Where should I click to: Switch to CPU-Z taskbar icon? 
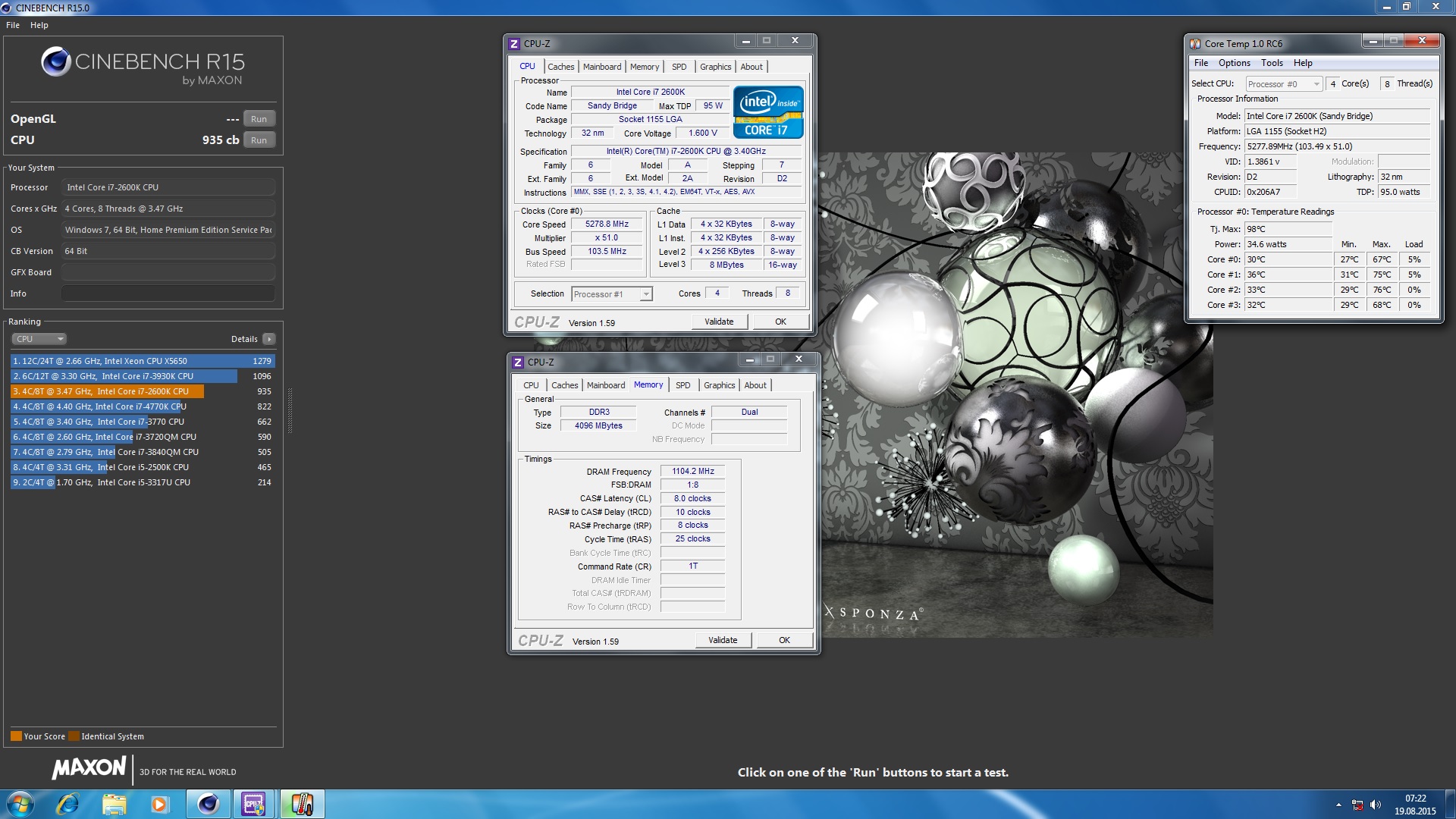(254, 804)
